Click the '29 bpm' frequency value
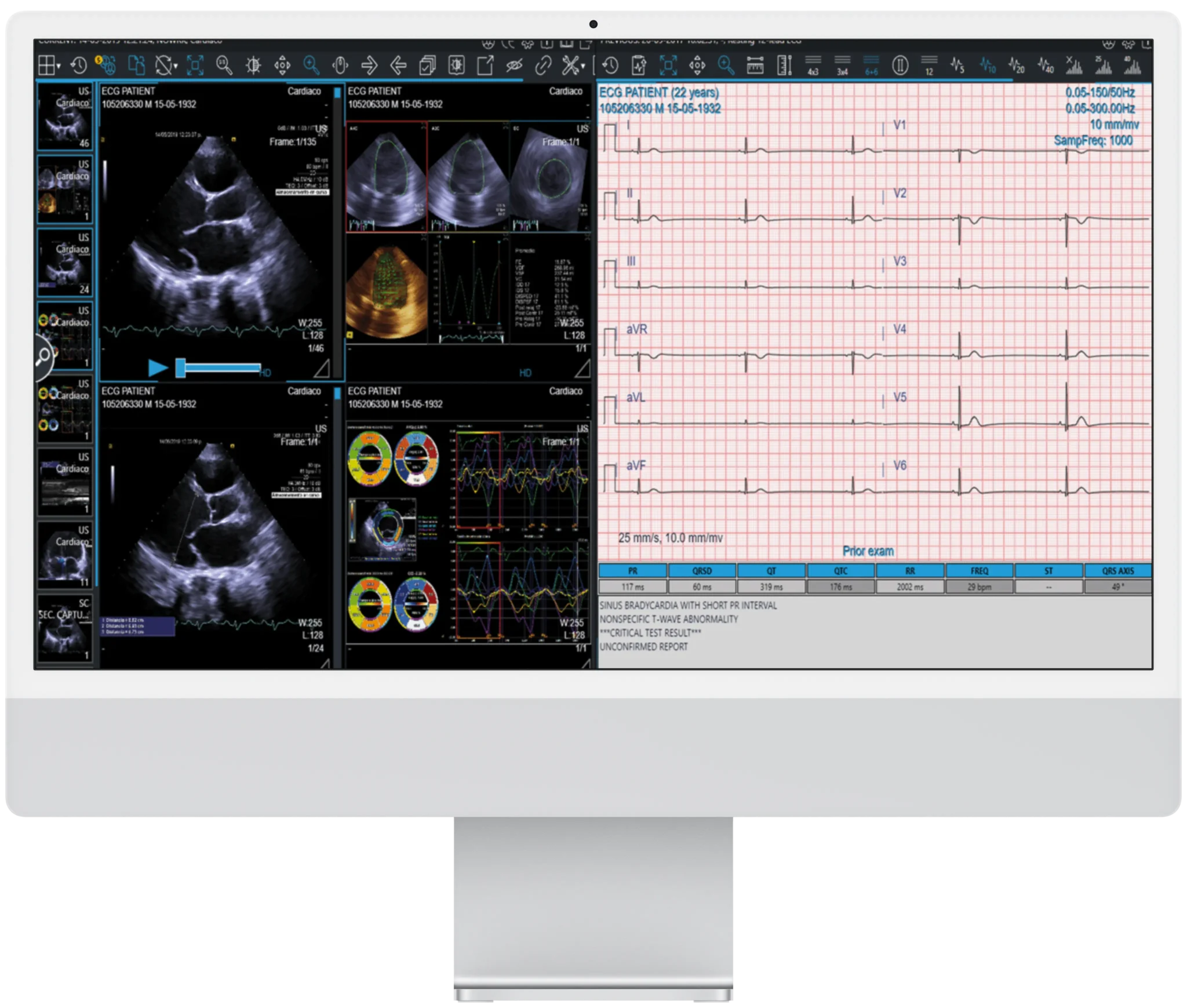The width and height of the screenshot is (1187, 1008). tap(980, 587)
